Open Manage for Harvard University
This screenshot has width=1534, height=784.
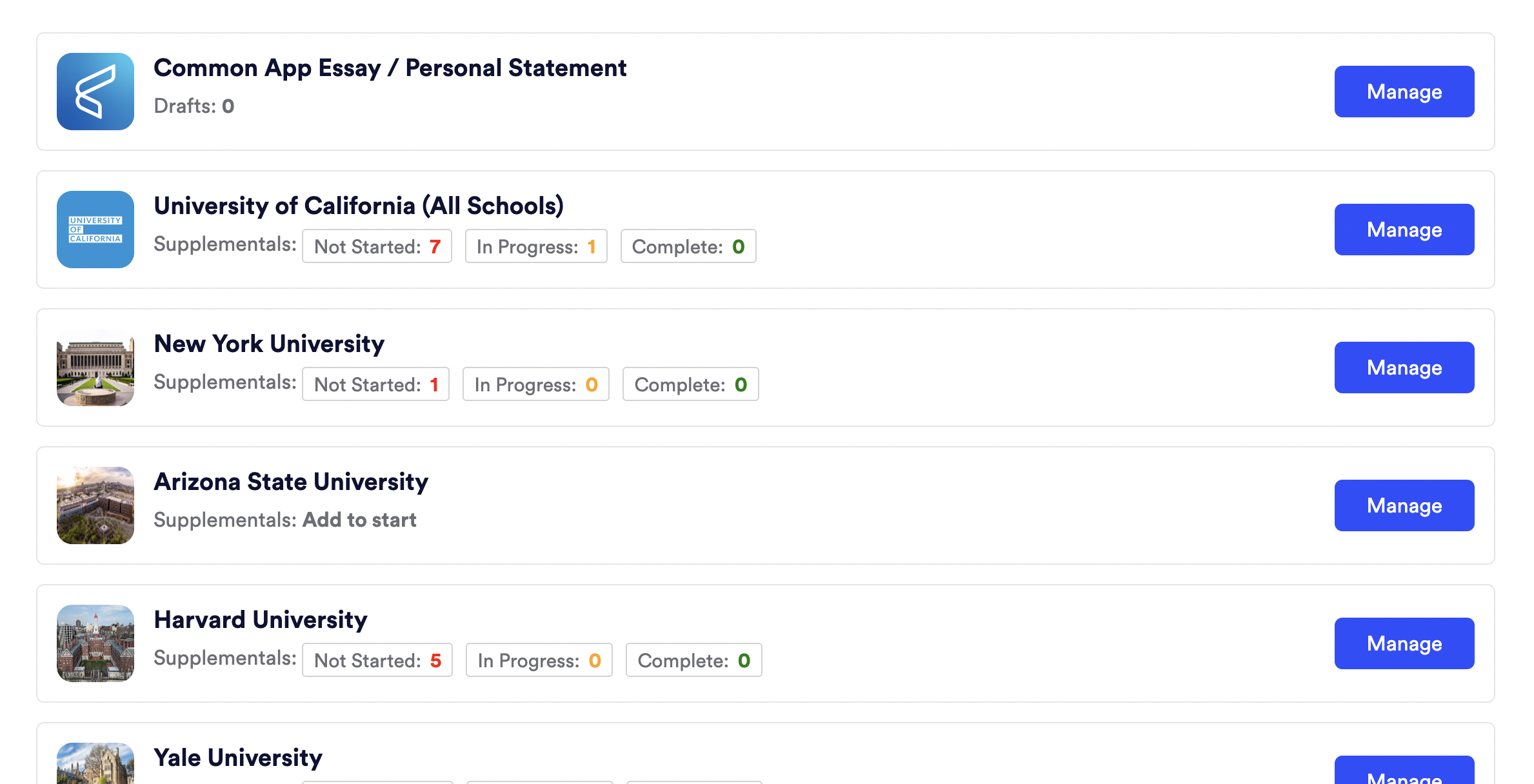pyautogui.click(x=1404, y=643)
